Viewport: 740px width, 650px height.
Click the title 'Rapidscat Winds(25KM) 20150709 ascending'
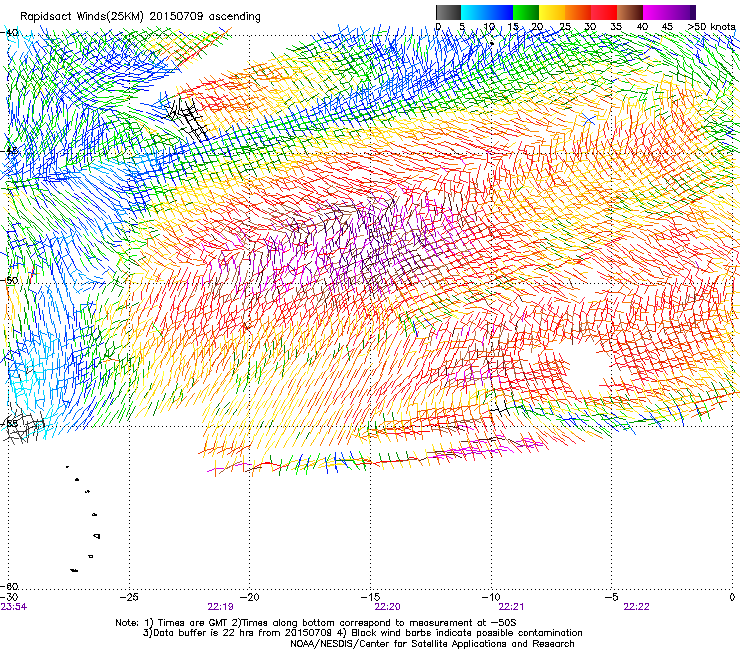point(140,16)
